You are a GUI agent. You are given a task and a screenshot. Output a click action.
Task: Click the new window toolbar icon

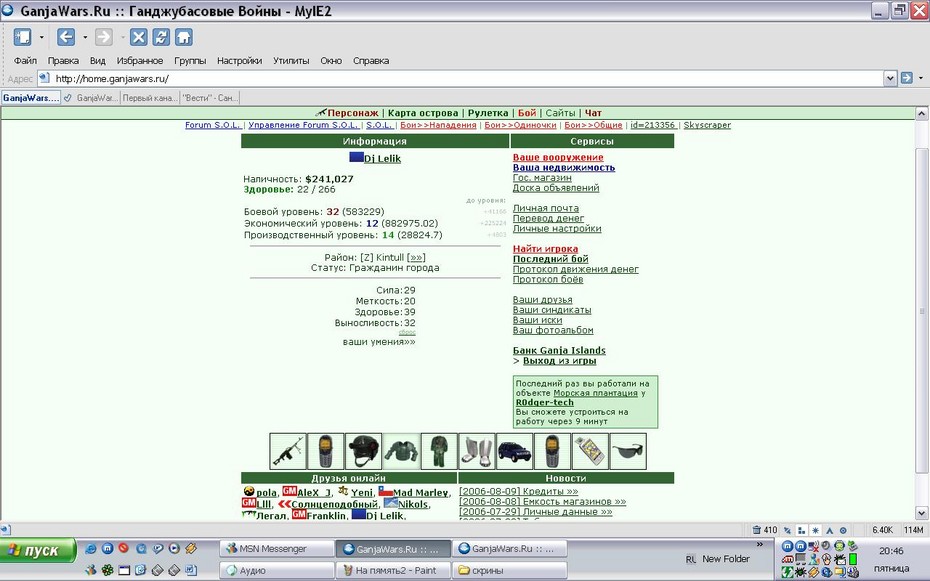tap(23, 37)
